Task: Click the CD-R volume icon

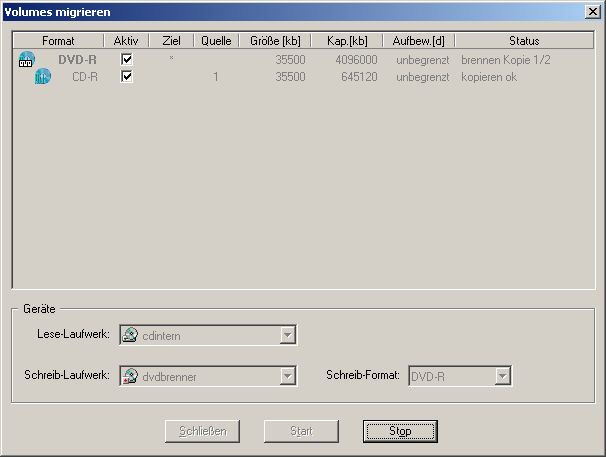Action: click(x=42, y=77)
